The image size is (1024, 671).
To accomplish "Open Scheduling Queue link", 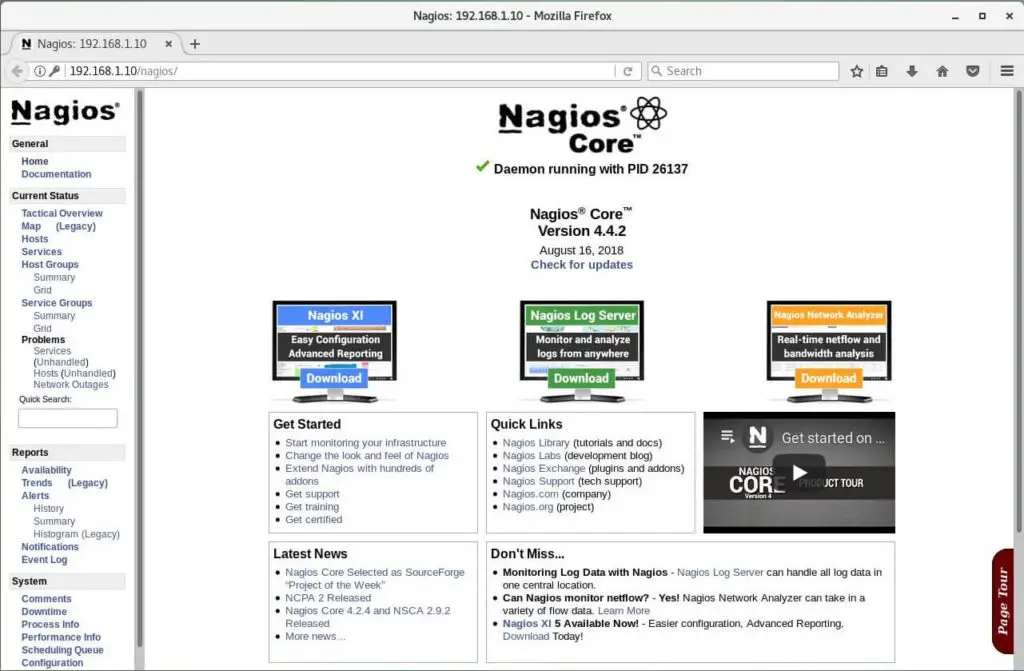I will click(62, 650).
